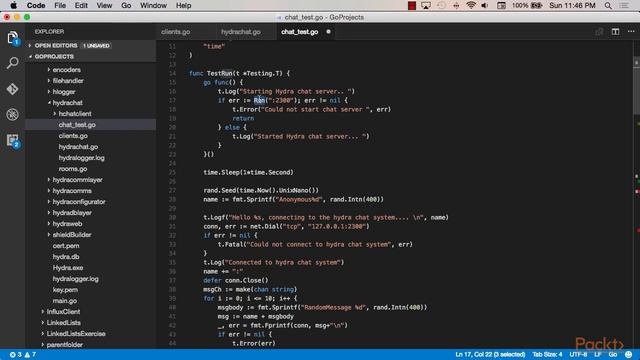The width and height of the screenshot is (640, 360).
Task: Change indentation via Tab Size: 4
Action: coord(547,354)
